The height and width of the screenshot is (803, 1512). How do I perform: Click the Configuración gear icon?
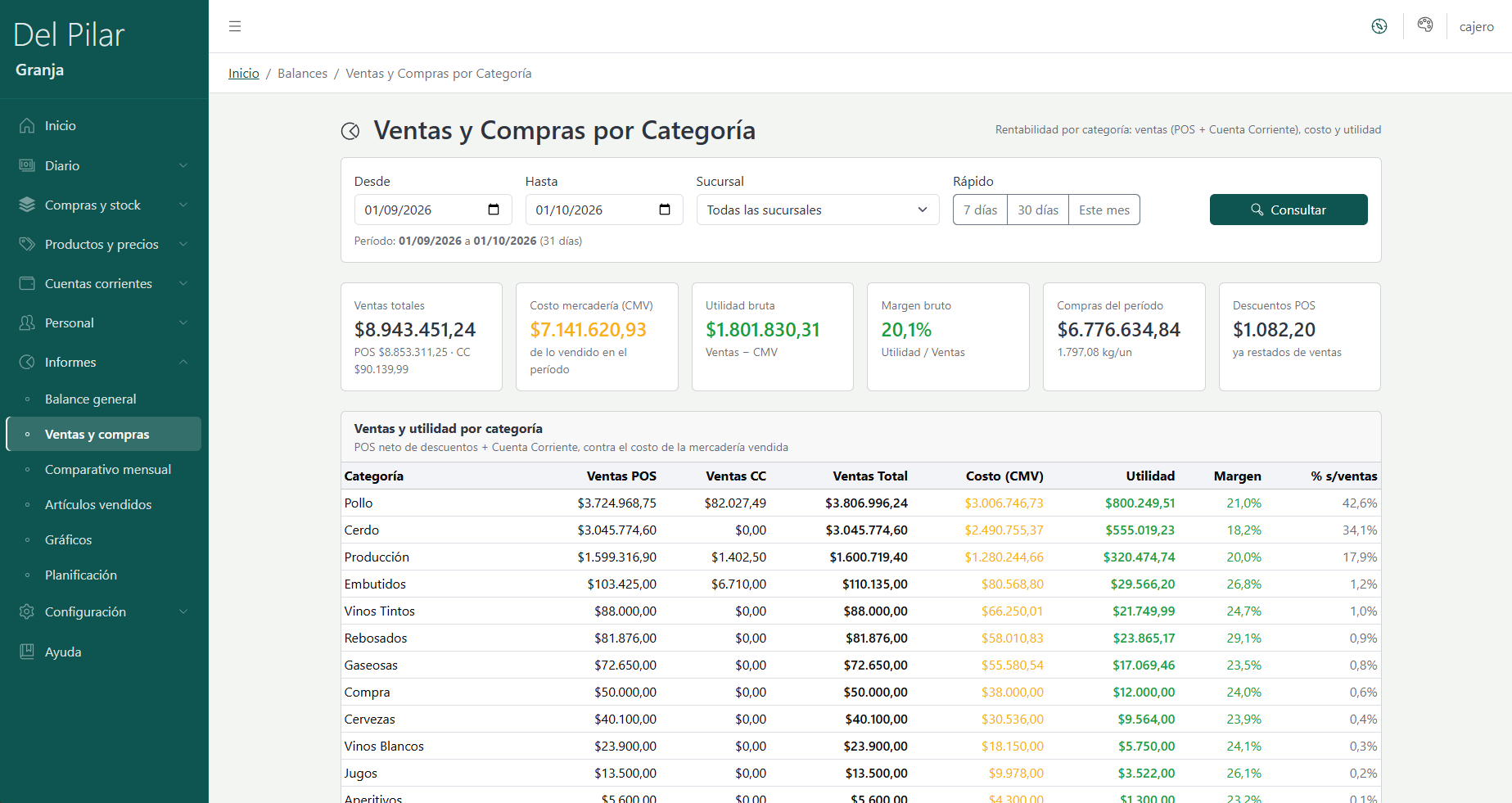pos(27,611)
